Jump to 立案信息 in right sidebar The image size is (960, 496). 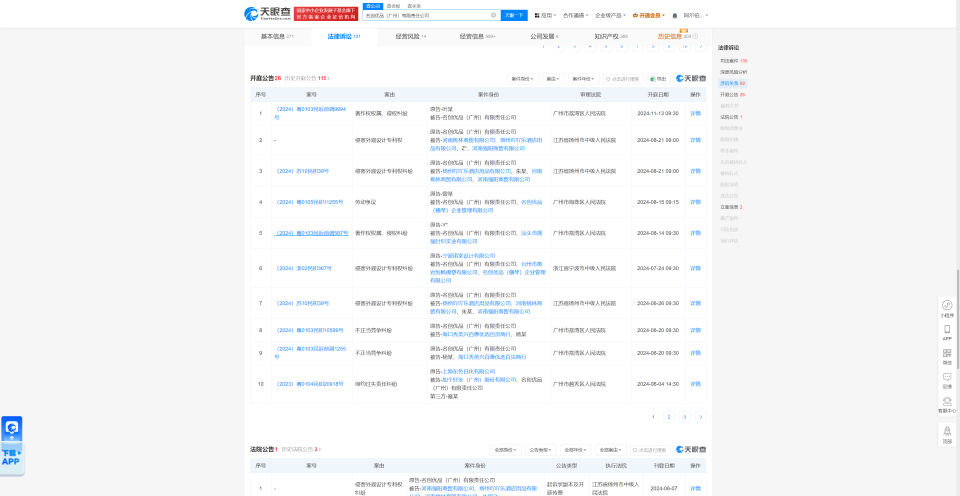pyautogui.click(x=731, y=207)
